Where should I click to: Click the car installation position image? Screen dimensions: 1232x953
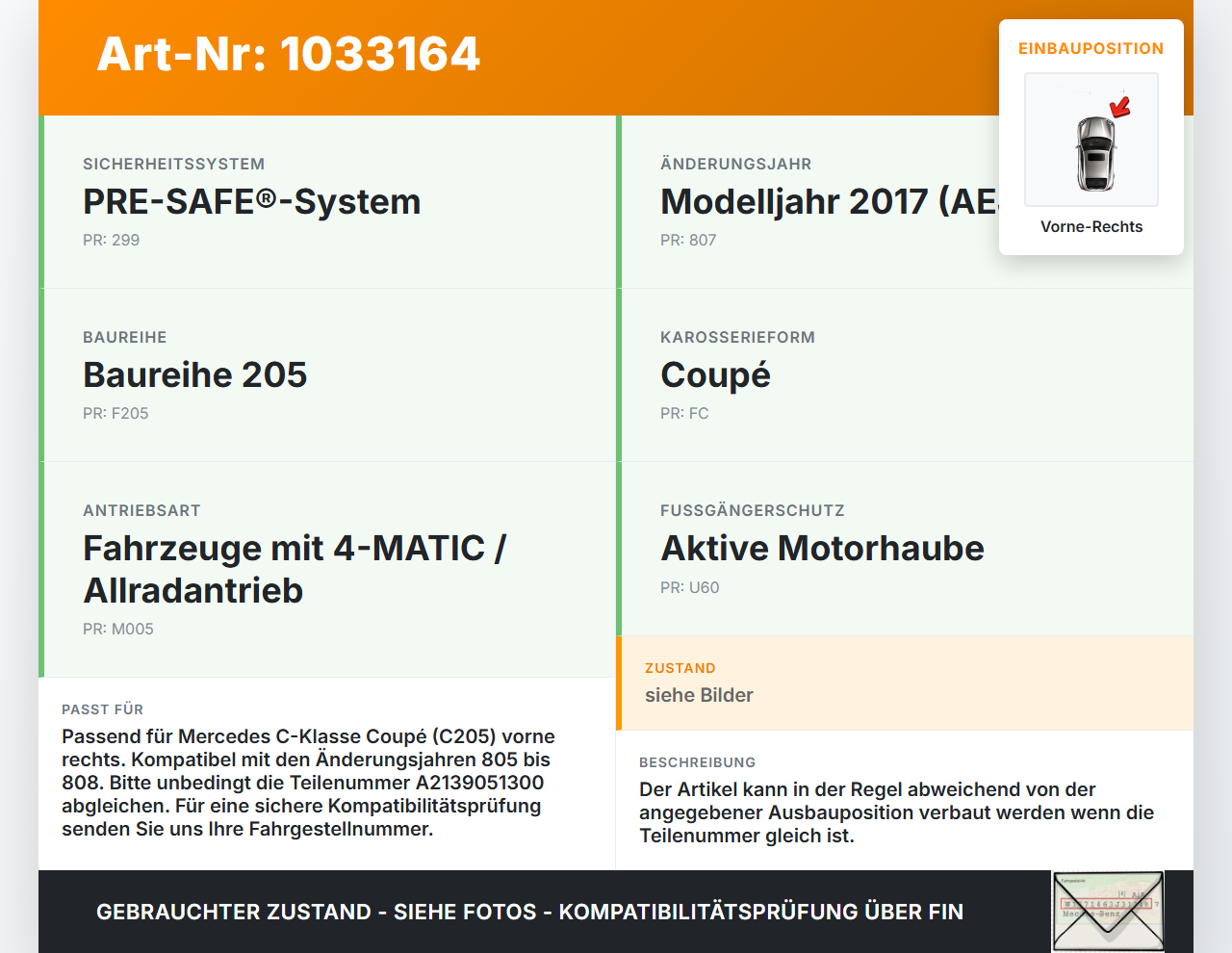click(1091, 140)
